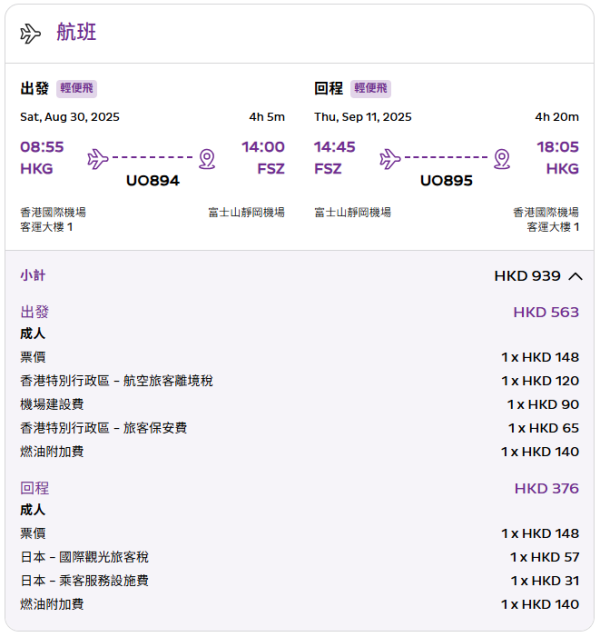Screen dimensions: 600x637
Task: Click the 1 x HKD 120 amount
Action: coord(540,381)
